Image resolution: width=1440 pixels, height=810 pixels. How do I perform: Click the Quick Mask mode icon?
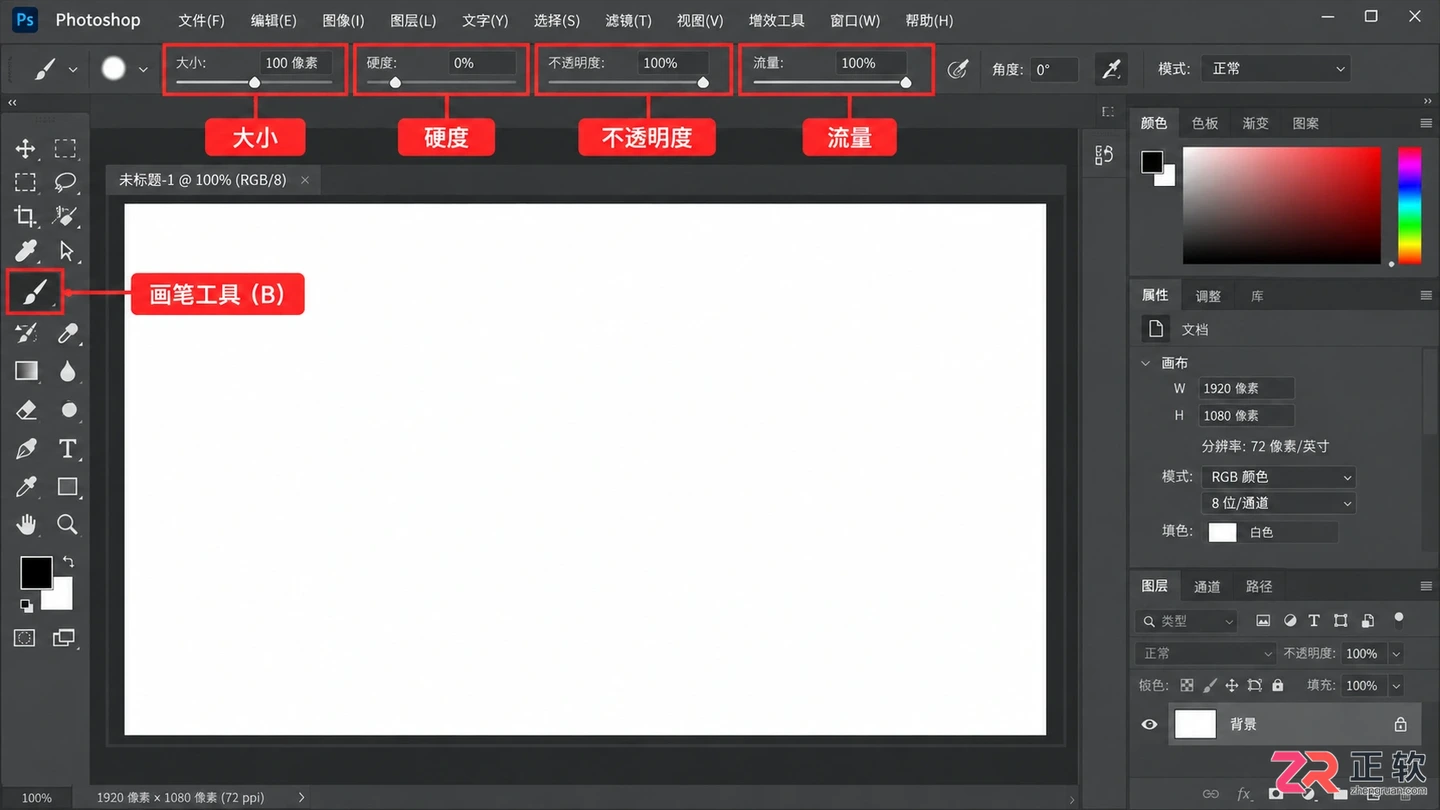pos(25,638)
